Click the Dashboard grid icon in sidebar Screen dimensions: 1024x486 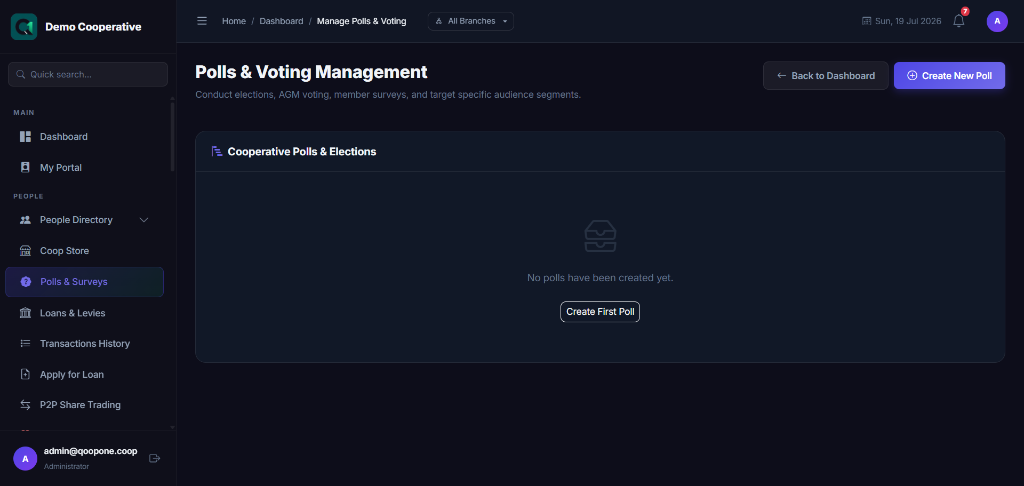tap(25, 137)
